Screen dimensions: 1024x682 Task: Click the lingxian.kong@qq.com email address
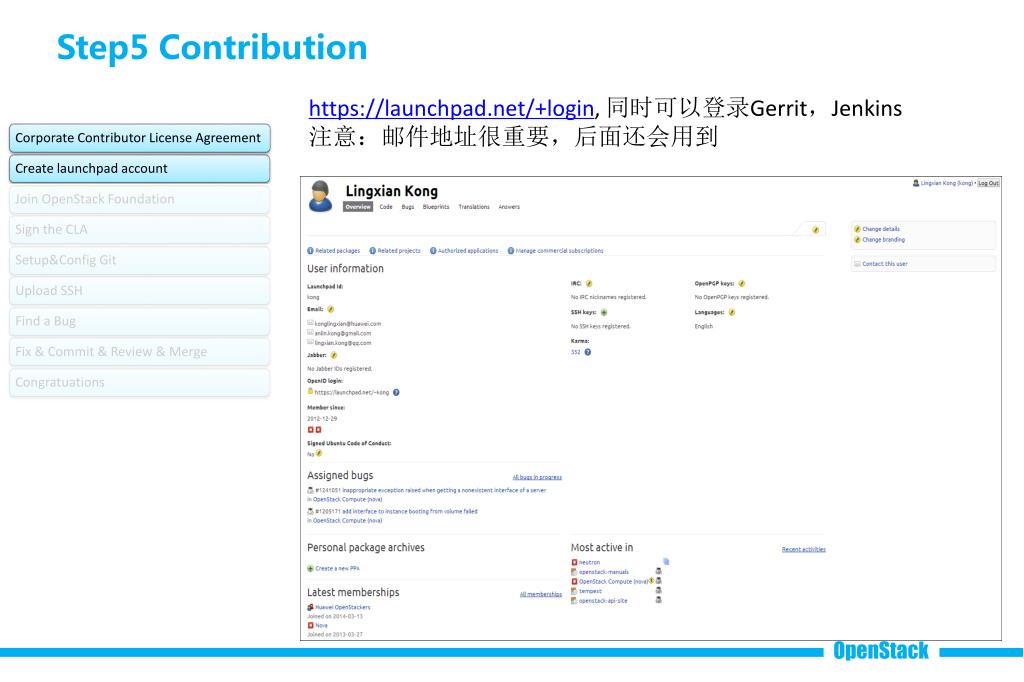pyautogui.click(x=343, y=343)
